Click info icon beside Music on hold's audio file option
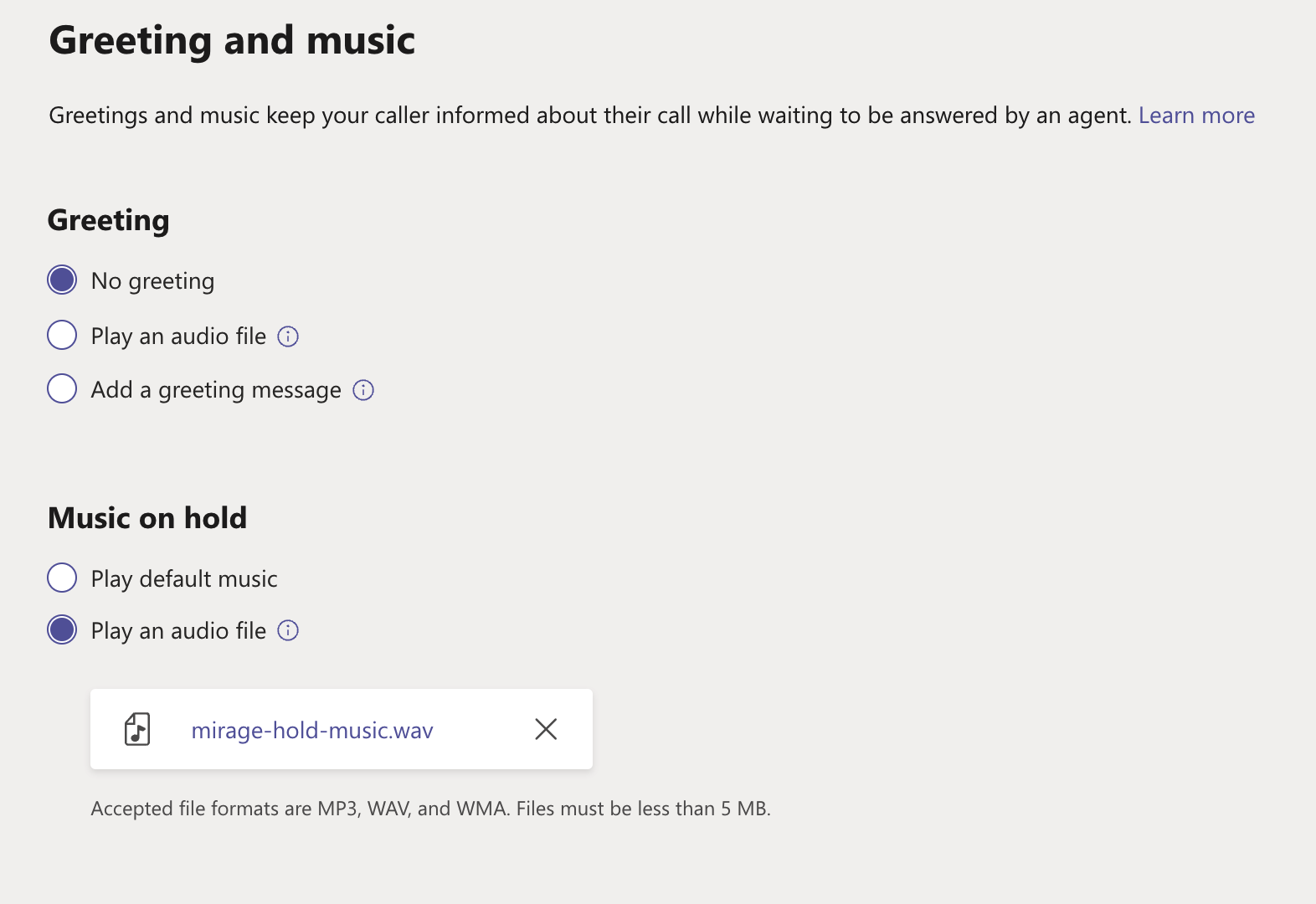The height and width of the screenshot is (904, 1316). pyautogui.click(x=288, y=630)
